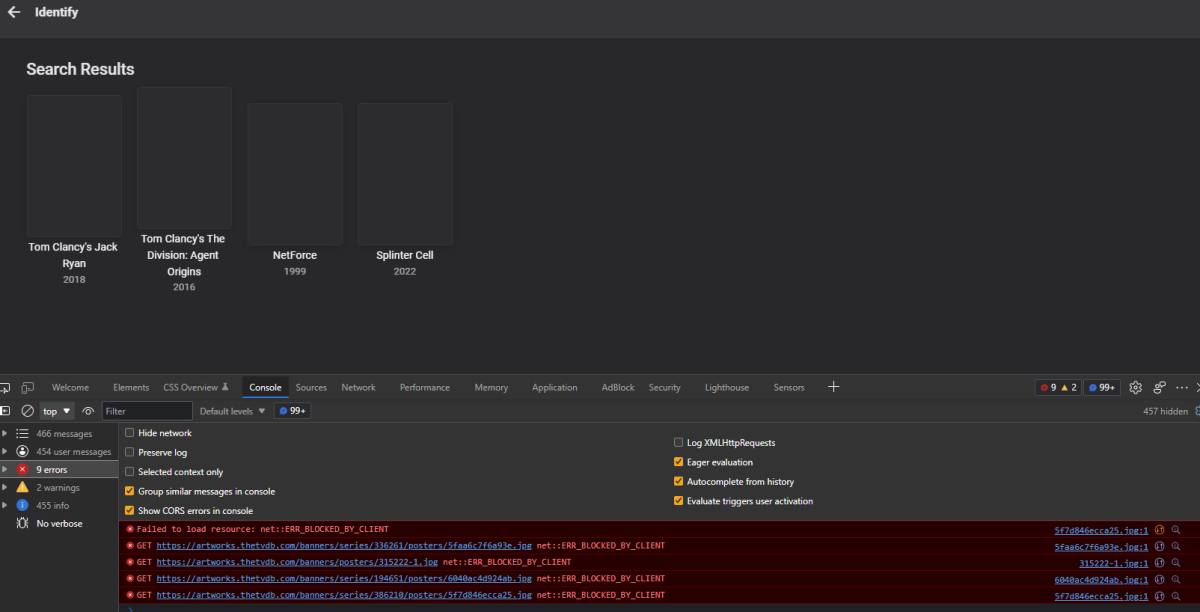Check the Preserve log option
Image resolution: width=1200 pixels, height=612 pixels.
tap(130, 452)
